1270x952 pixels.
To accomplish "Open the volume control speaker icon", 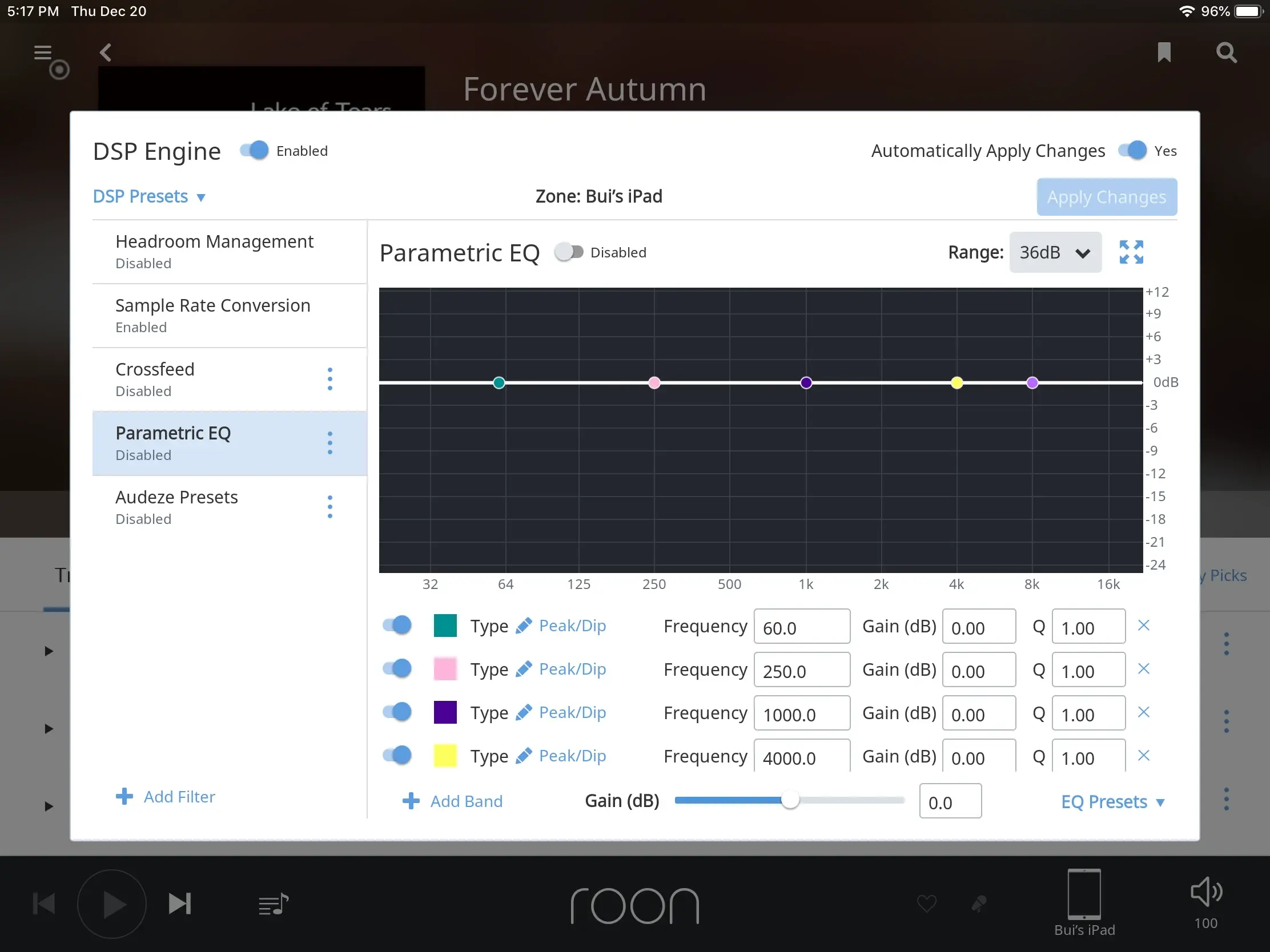I will coord(1205,892).
